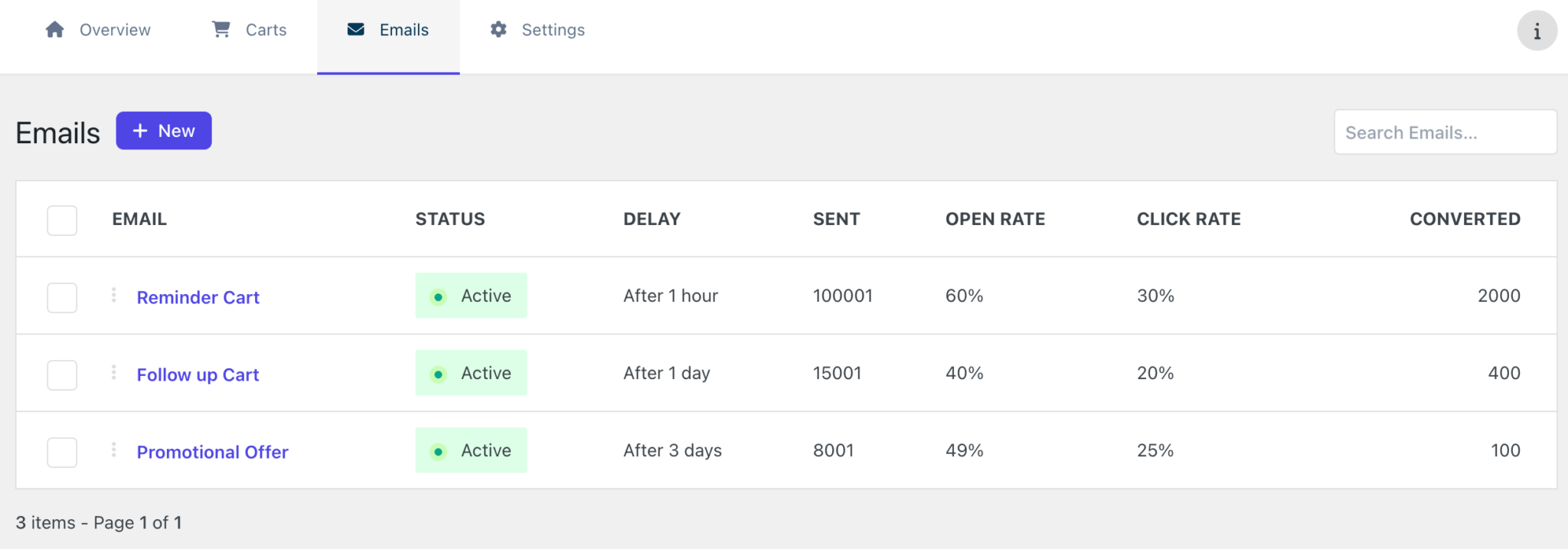Open the Follow up Cart email link
The width and height of the screenshot is (1568, 549).
tap(198, 374)
